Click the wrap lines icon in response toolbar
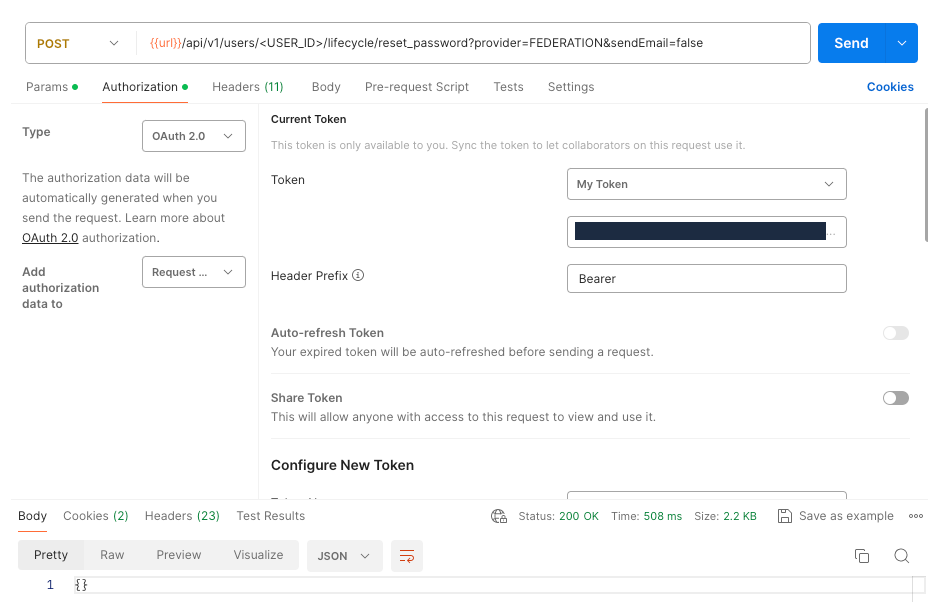Image resolution: width=948 pixels, height=615 pixels. pyautogui.click(x=407, y=556)
